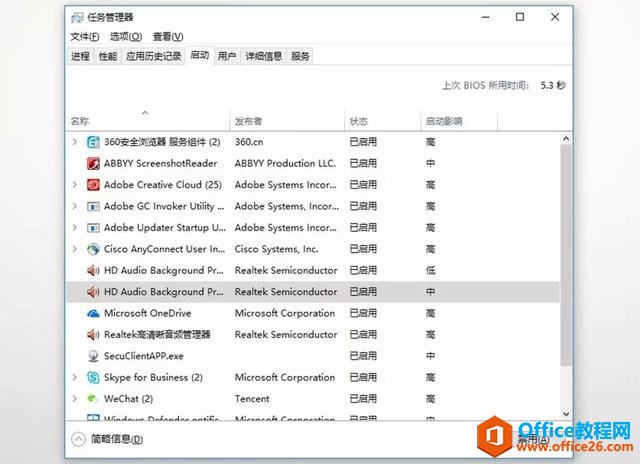Maximize the Task Manager window
Screen dimensions: 640x464
click(x=520, y=17)
